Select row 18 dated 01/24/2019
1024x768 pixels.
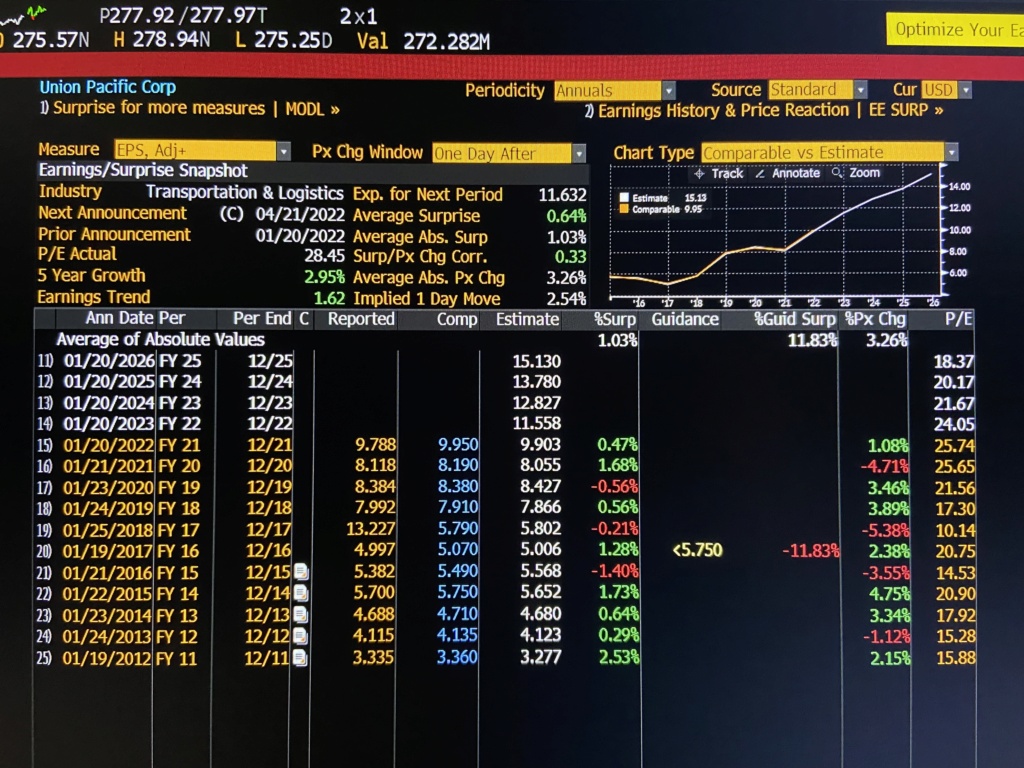505,508
